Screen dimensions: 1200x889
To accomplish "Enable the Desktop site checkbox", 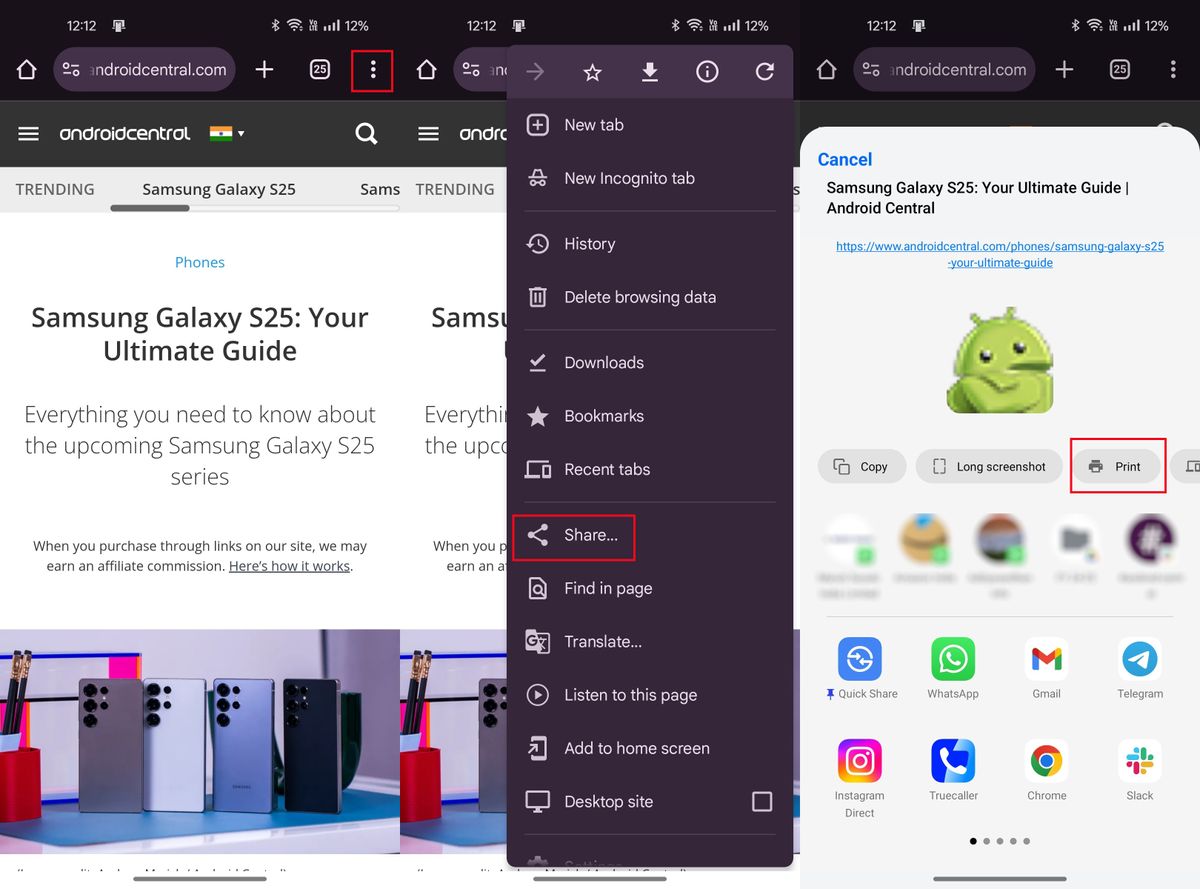I will coord(762,801).
